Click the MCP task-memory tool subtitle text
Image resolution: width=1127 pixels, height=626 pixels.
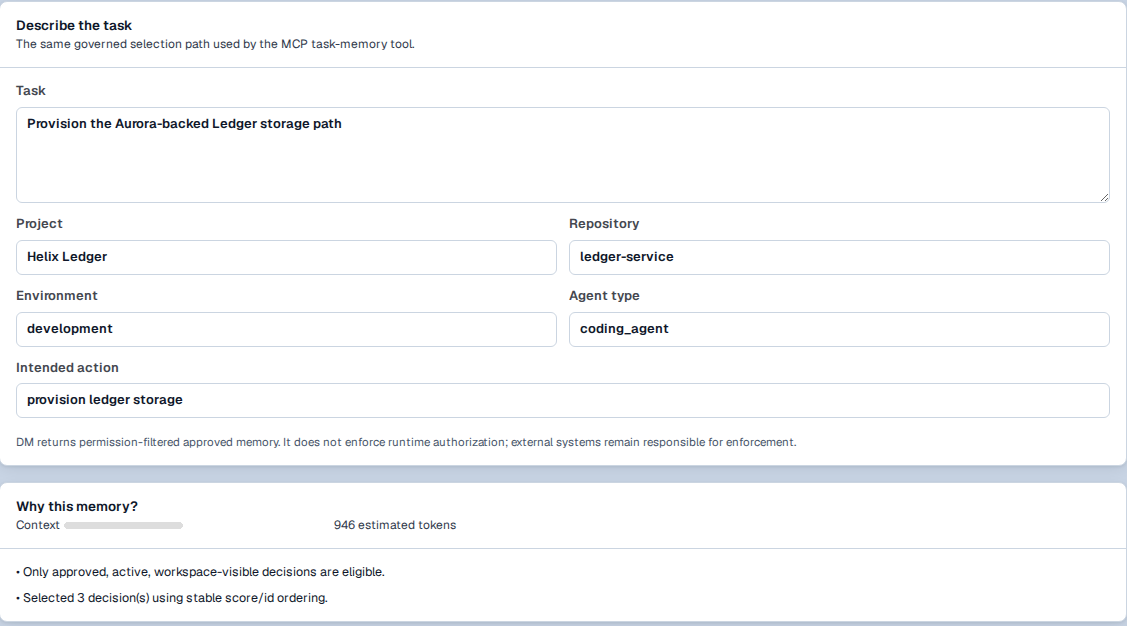tap(216, 44)
